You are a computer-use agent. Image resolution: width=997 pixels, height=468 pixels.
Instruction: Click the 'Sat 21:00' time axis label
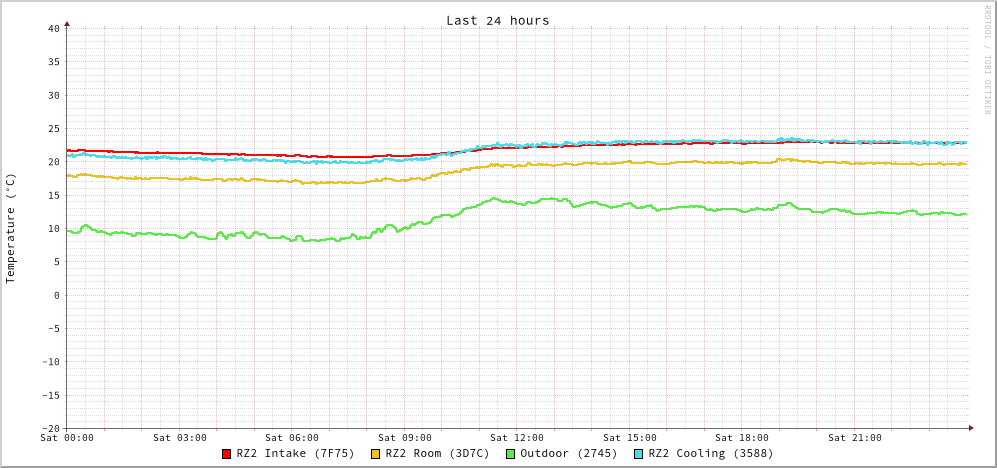tap(855, 438)
